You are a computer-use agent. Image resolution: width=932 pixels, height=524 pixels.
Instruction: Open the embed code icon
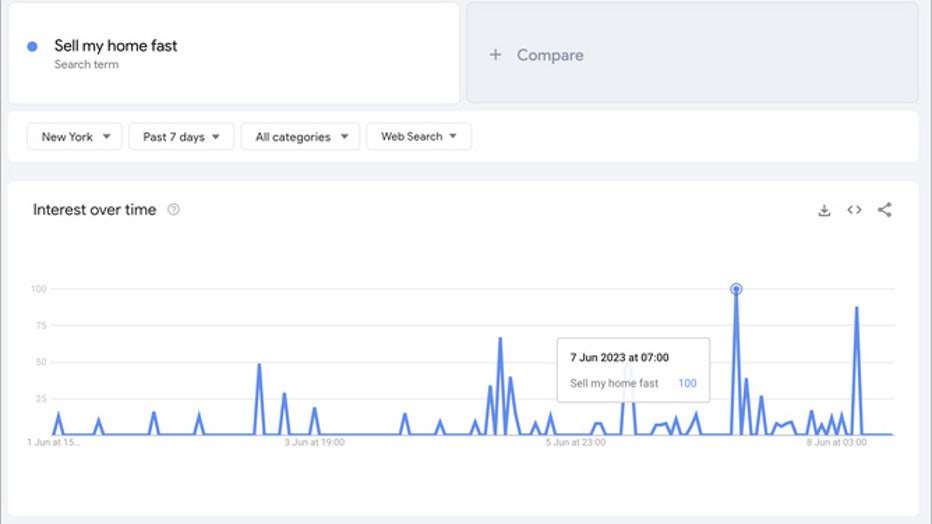pyautogui.click(x=854, y=210)
